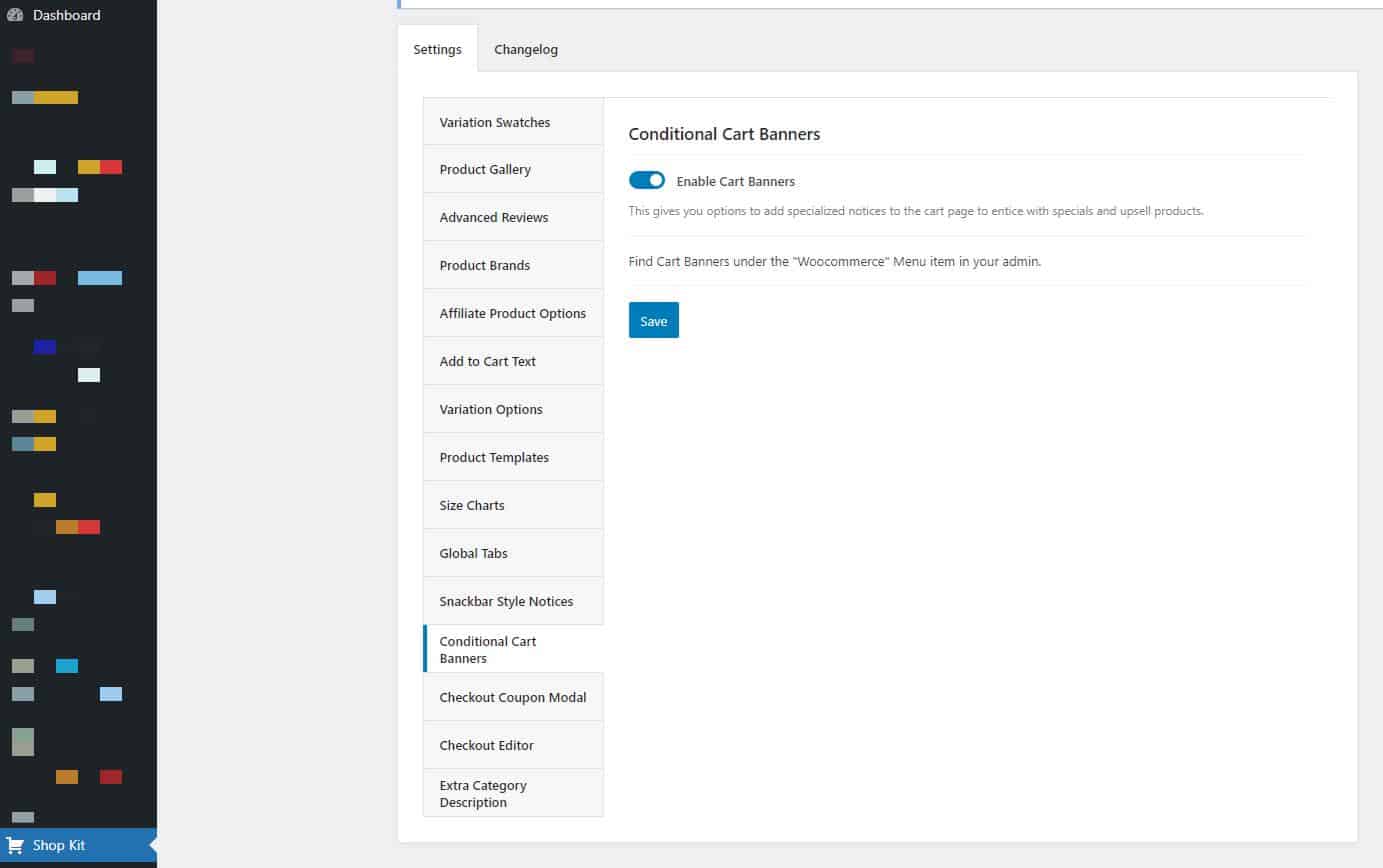Select Product Templates from the settings list
Viewport: 1383px width, 868px height.
(494, 457)
